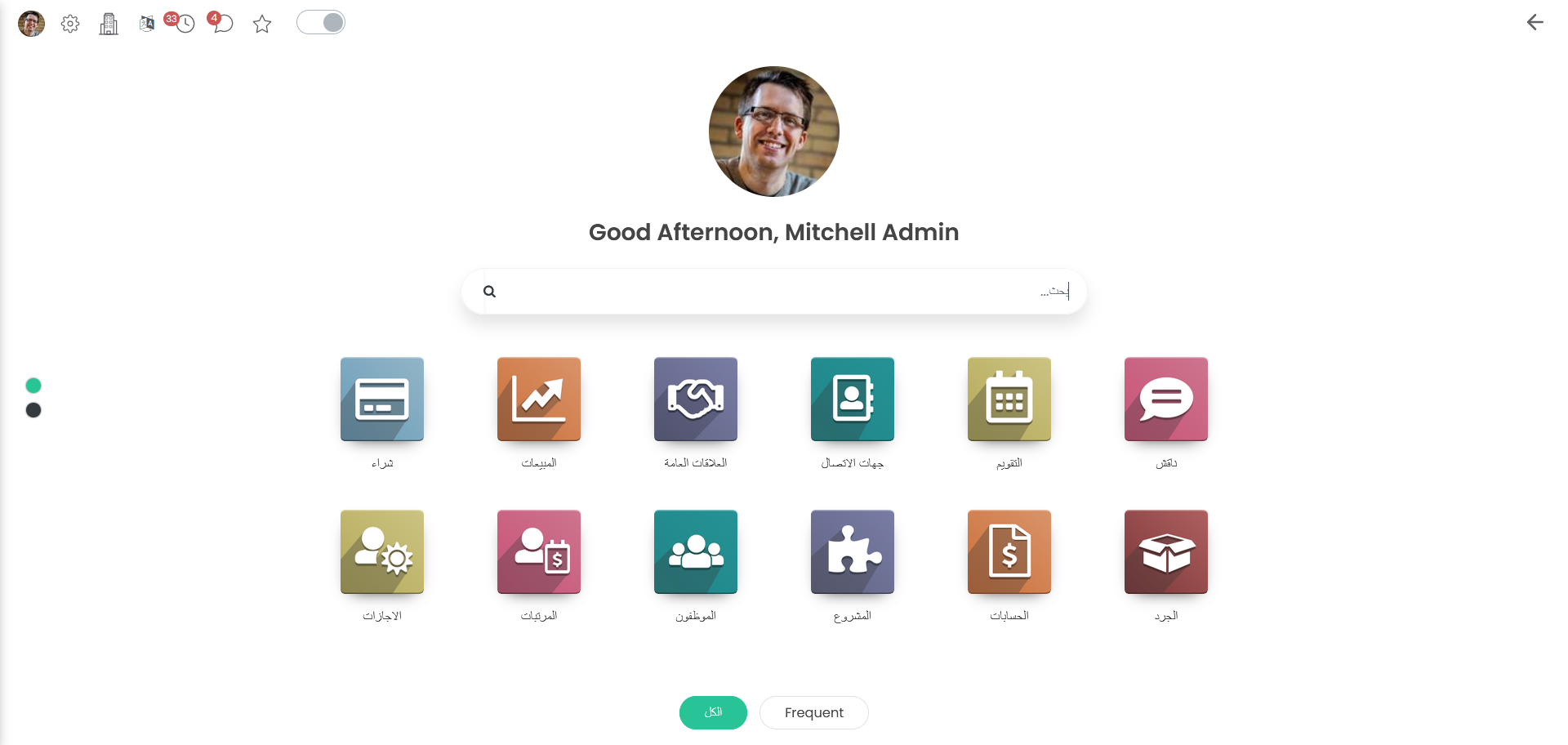Switch to the Frequent apps tab

point(814,712)
